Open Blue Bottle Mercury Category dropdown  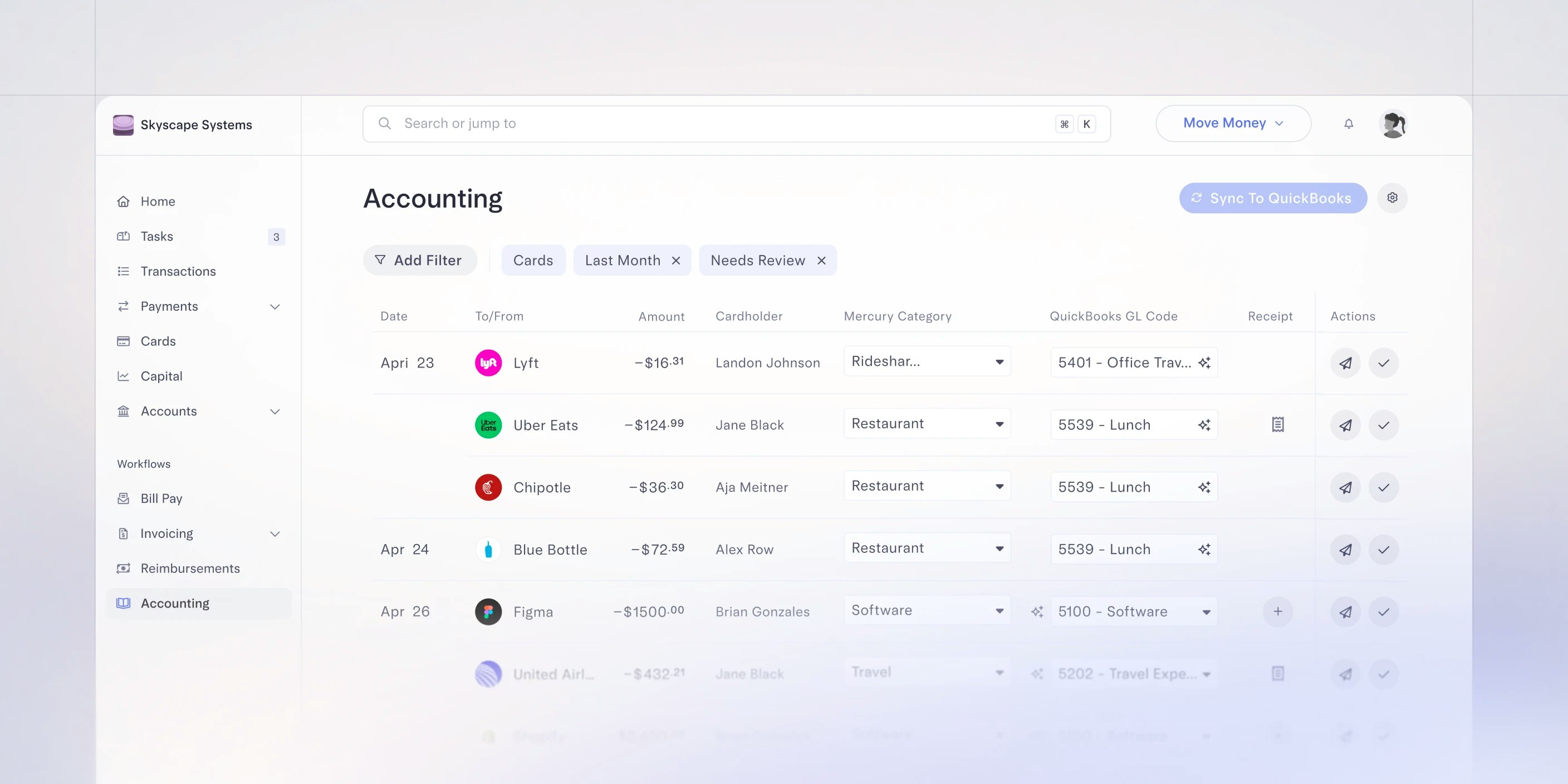coord(927,548)
